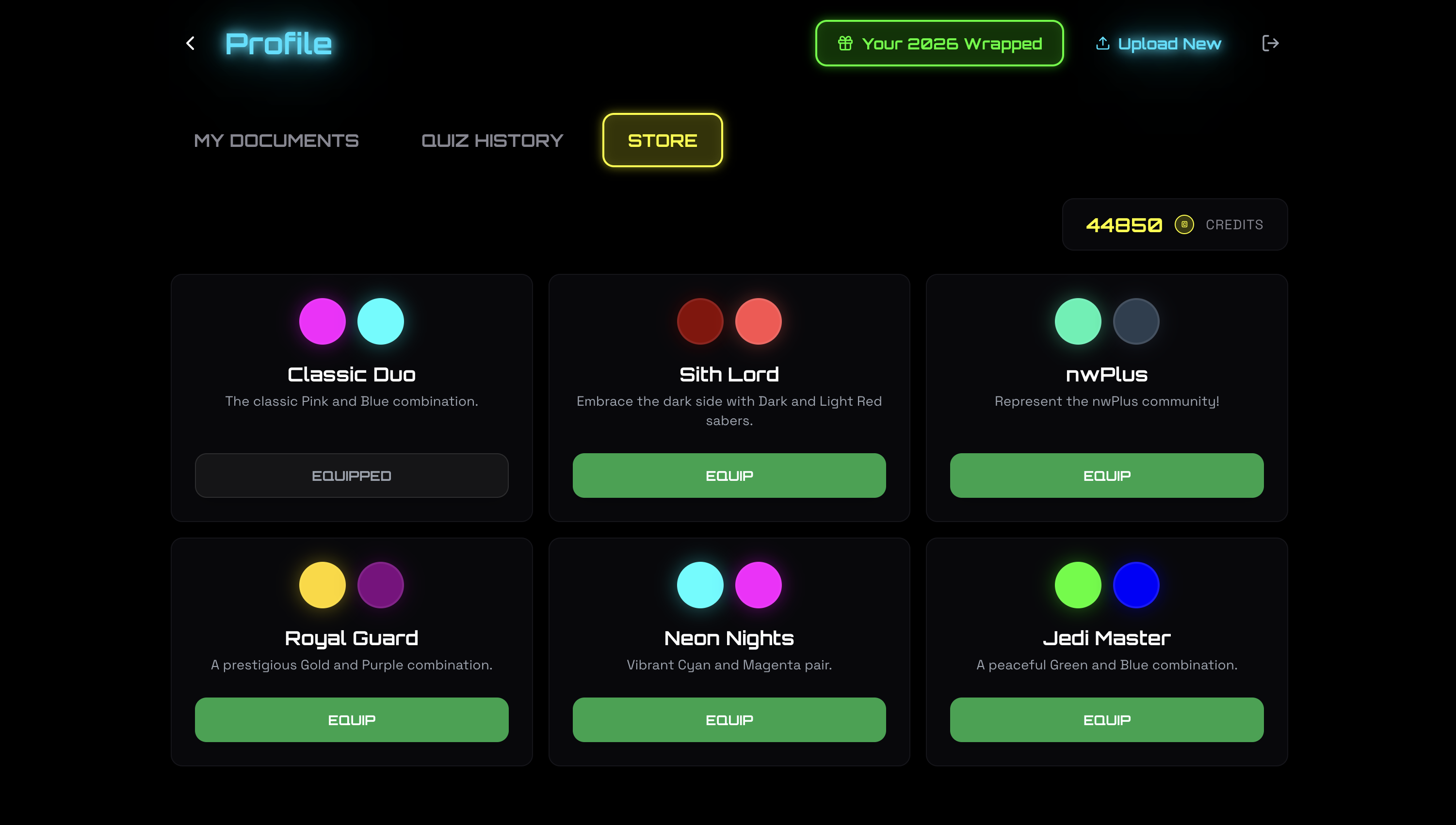Image resolution: width=1456 pixels, height=825 pixels.
Task: Click the logout icon at top right
Action: pyautogui.click(x=1270, y=43)
